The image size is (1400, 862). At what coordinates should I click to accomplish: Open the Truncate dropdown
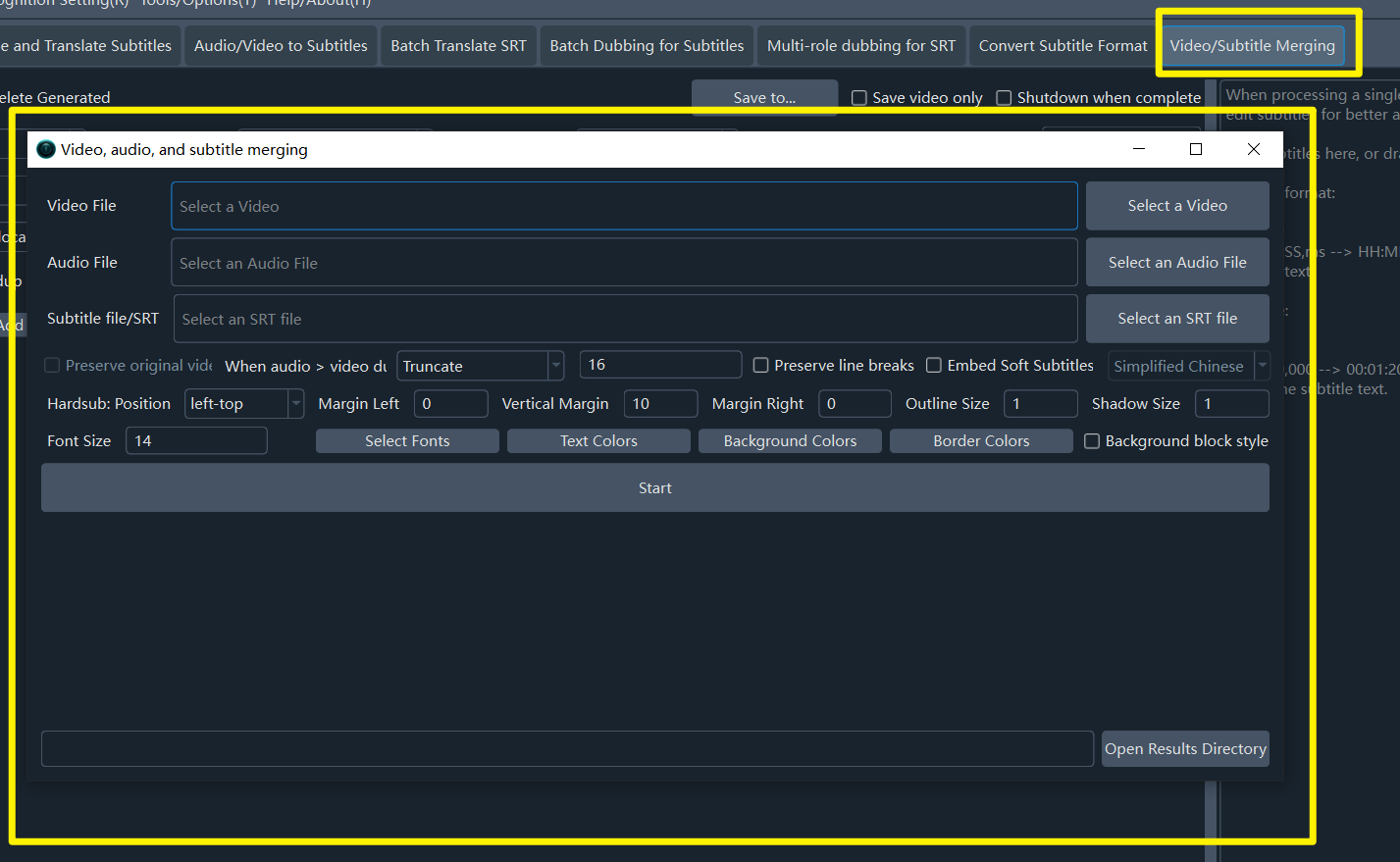[555, 366]
